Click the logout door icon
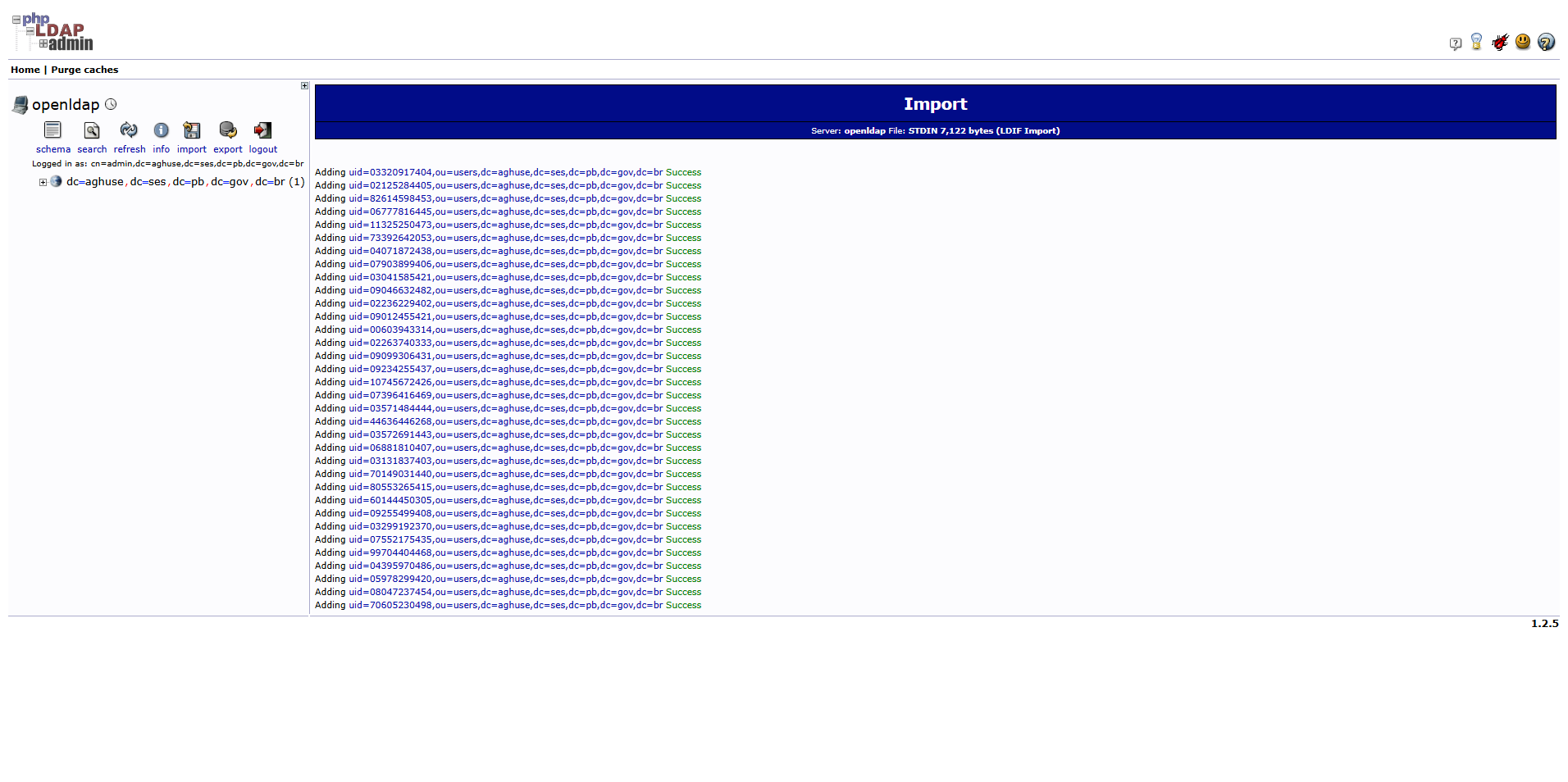This screenshot has width=1568, height=782. 262,130
